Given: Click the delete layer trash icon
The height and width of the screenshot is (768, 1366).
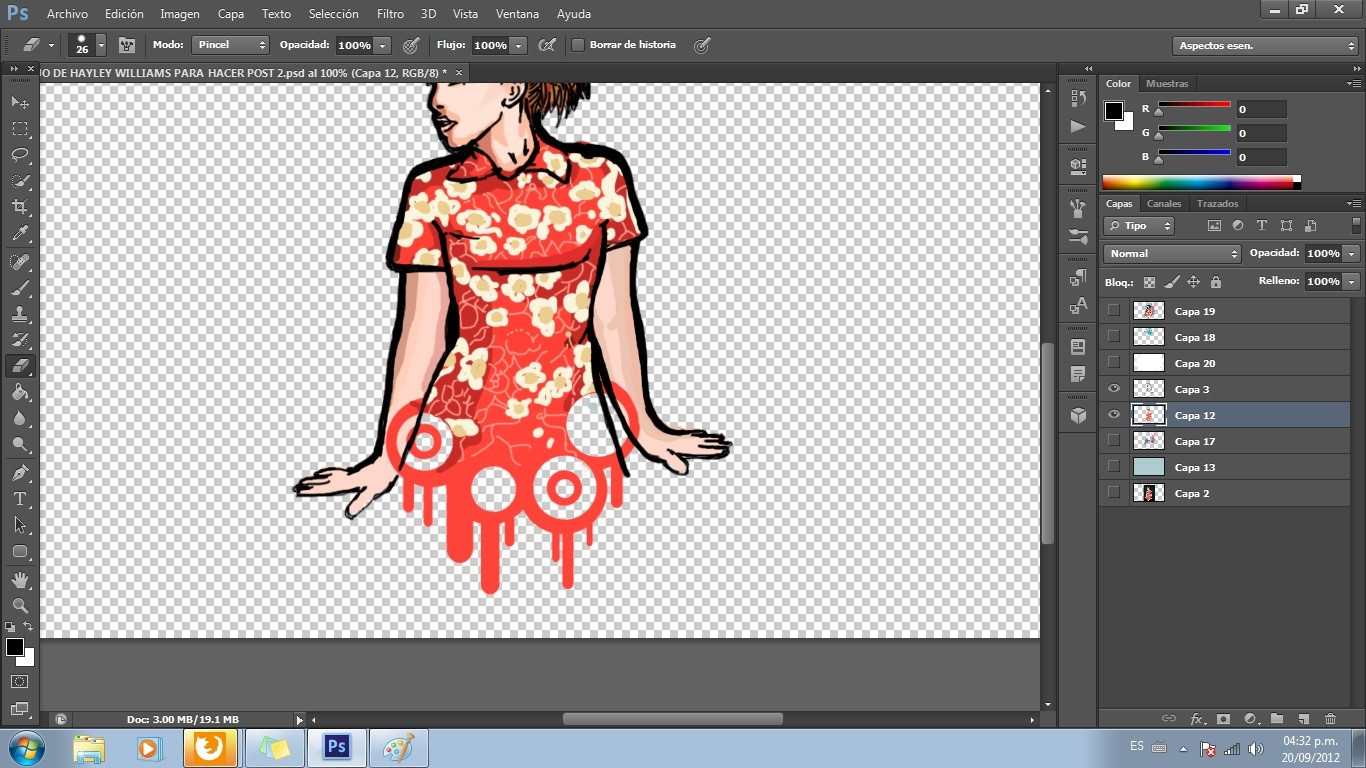Looking at the screenshot, I should [x=1330, y=718].
